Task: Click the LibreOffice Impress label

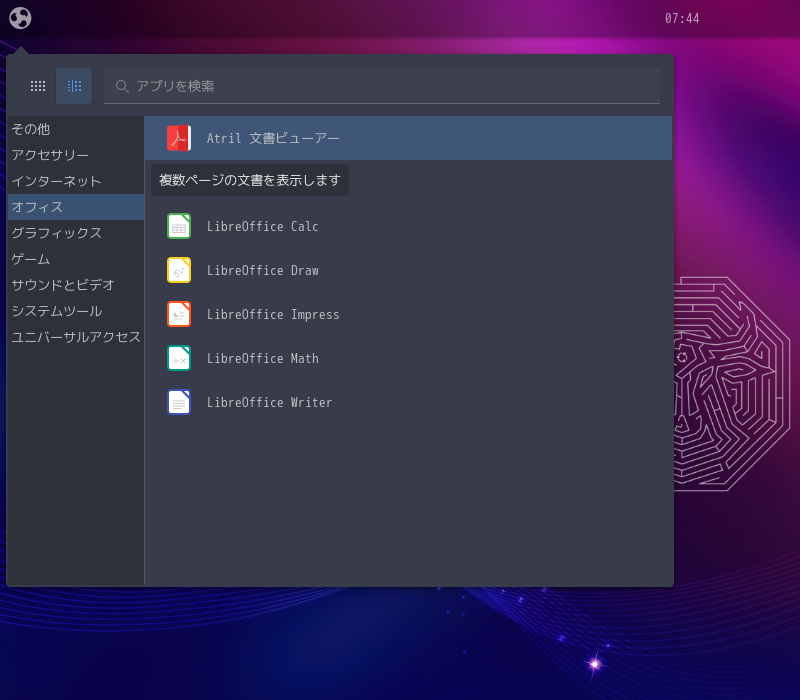Action: click(x=273, y=314)
